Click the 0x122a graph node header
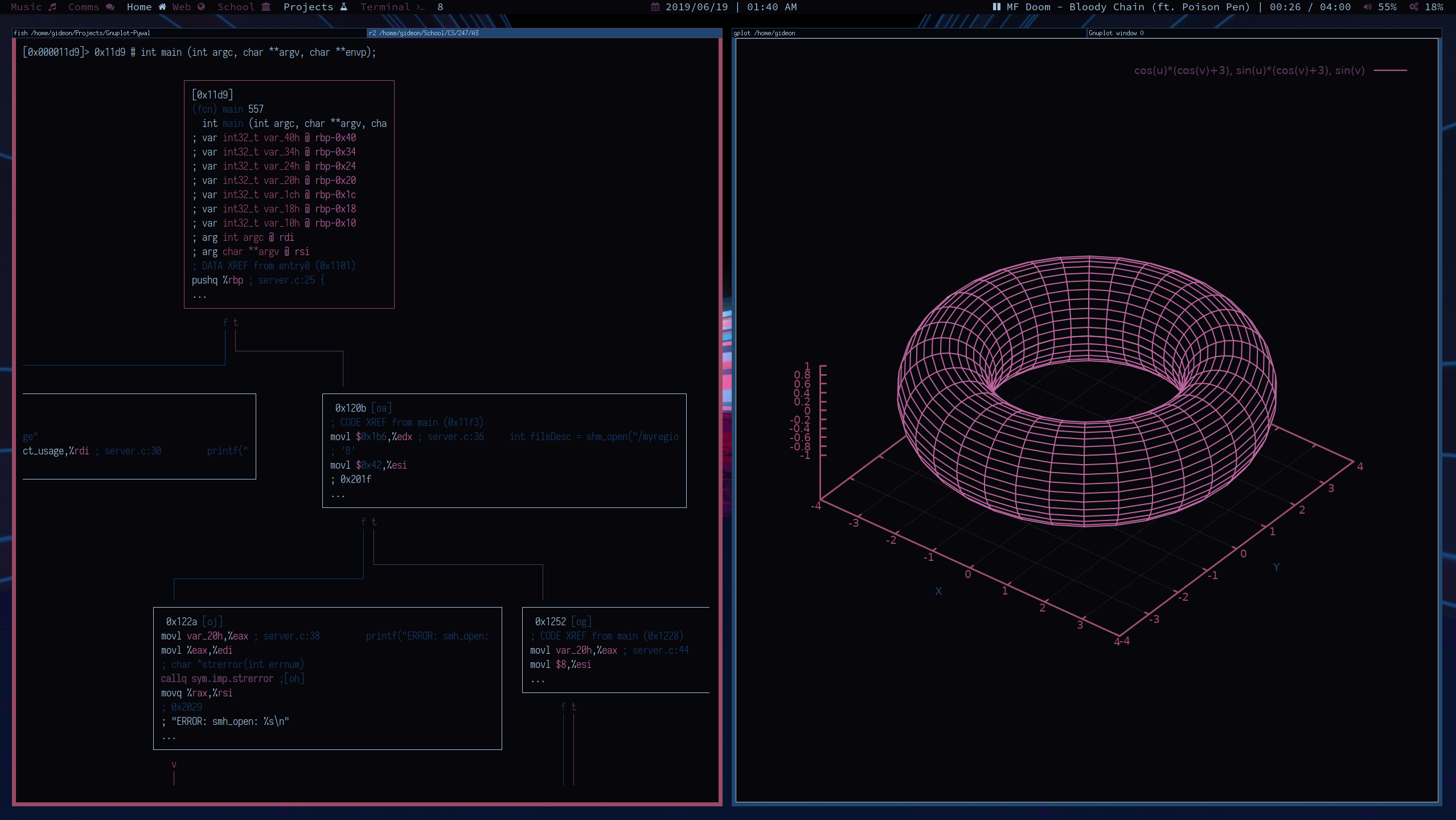 click(x=182, y=621)
